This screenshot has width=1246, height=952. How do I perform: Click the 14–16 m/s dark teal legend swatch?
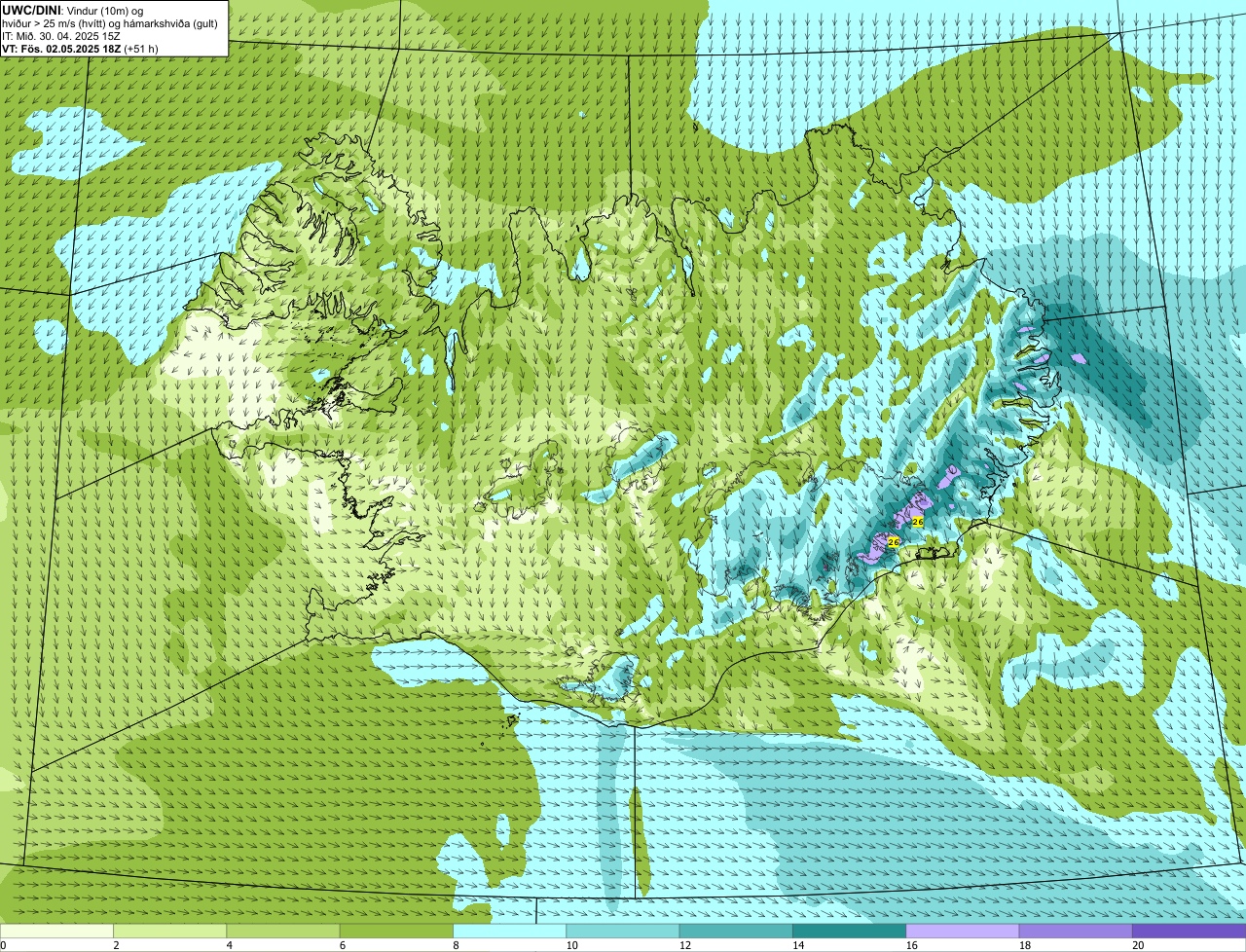(849, 931)
